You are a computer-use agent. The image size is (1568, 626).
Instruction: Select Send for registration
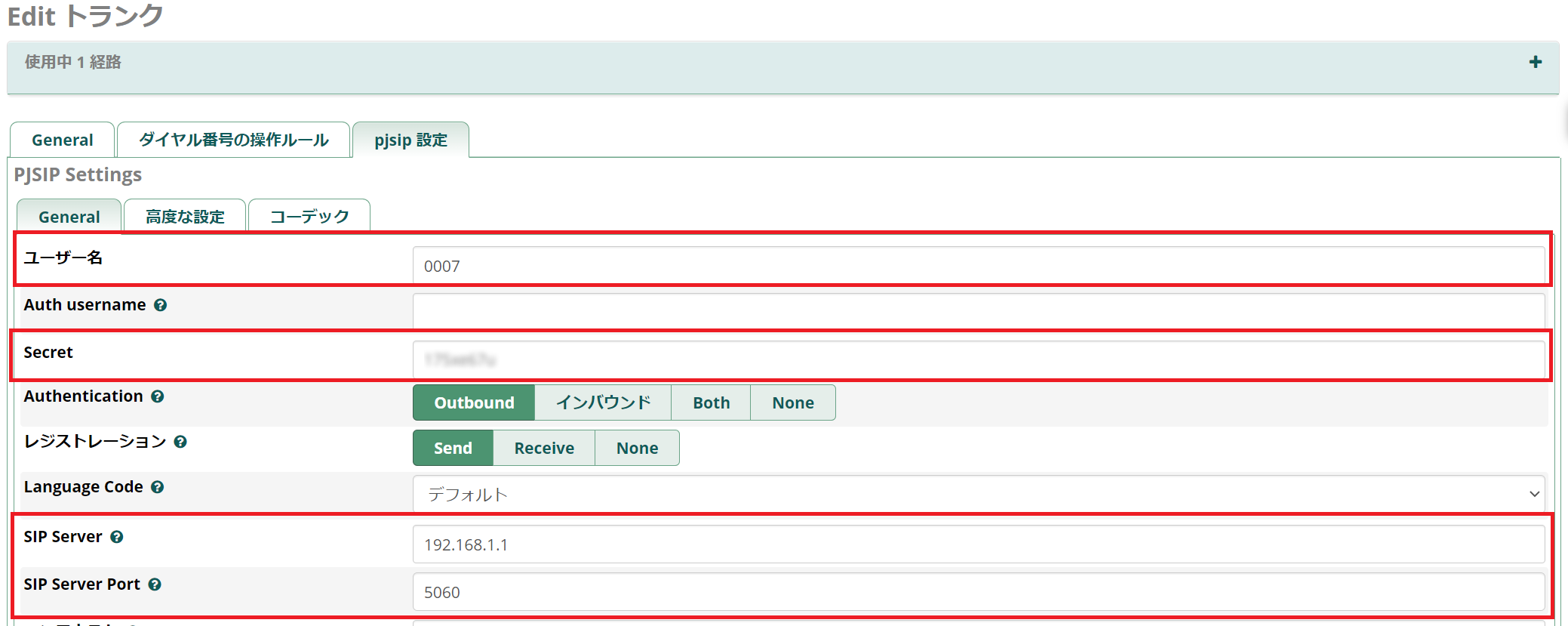click(453, 448)
